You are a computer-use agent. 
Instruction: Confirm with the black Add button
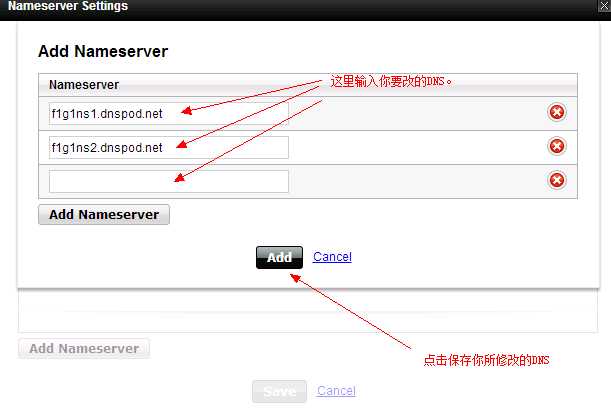279,257
